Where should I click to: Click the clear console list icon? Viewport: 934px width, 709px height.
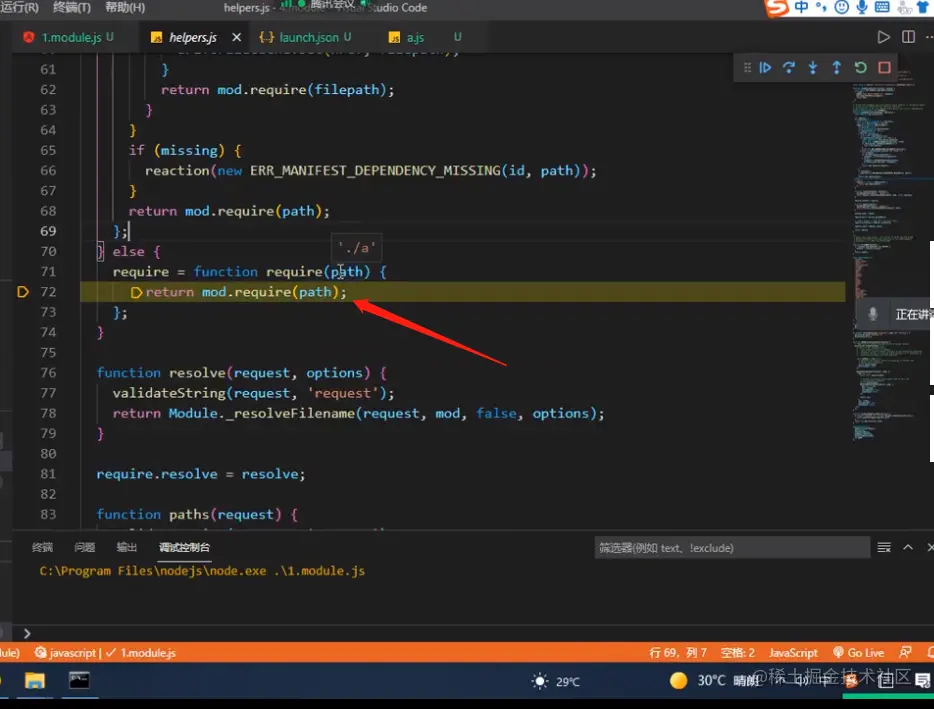click(884, 547)
